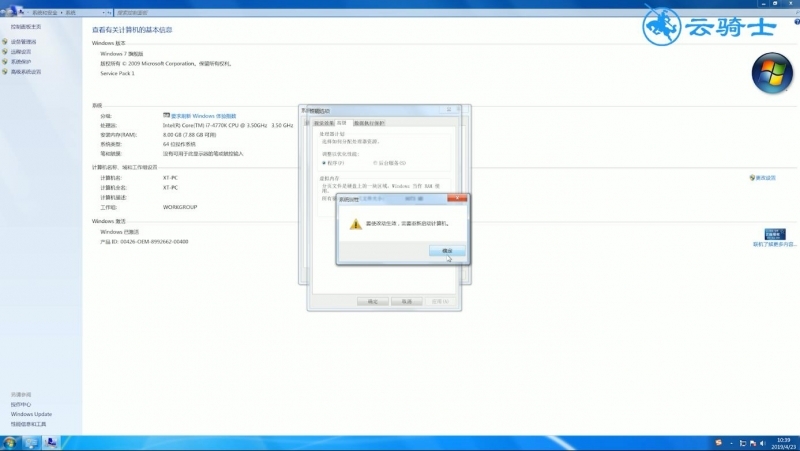Show hidden tray icons arrow
This screenshot has width=800, height=451.
[731, 443]
